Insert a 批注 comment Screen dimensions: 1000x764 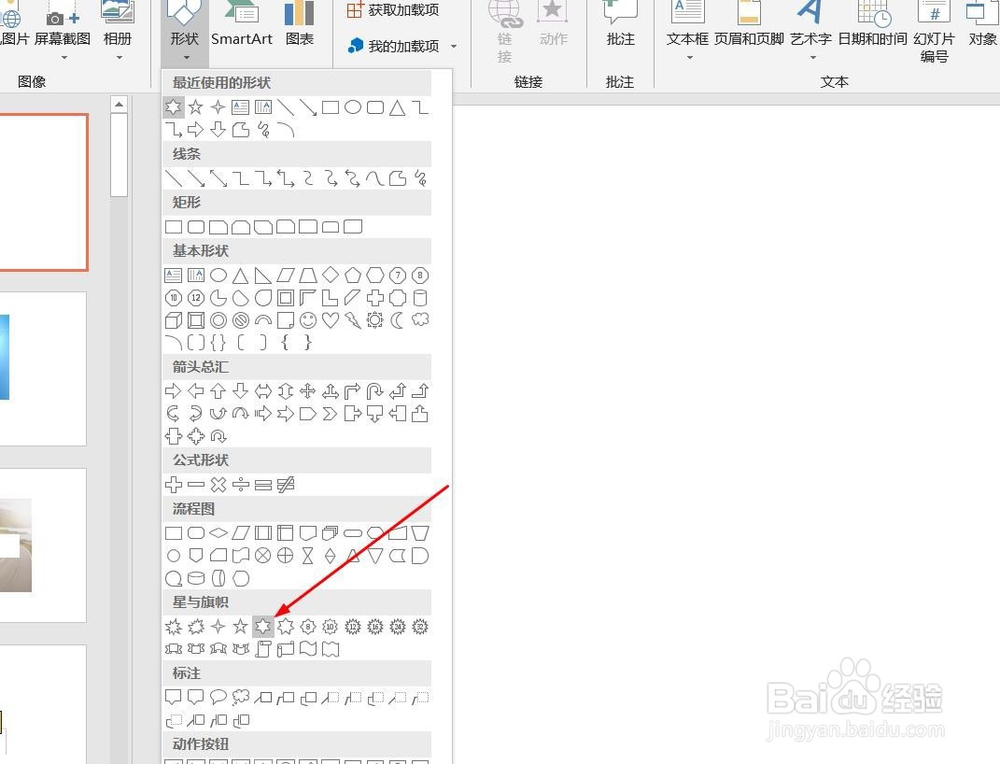coord(620,26)
